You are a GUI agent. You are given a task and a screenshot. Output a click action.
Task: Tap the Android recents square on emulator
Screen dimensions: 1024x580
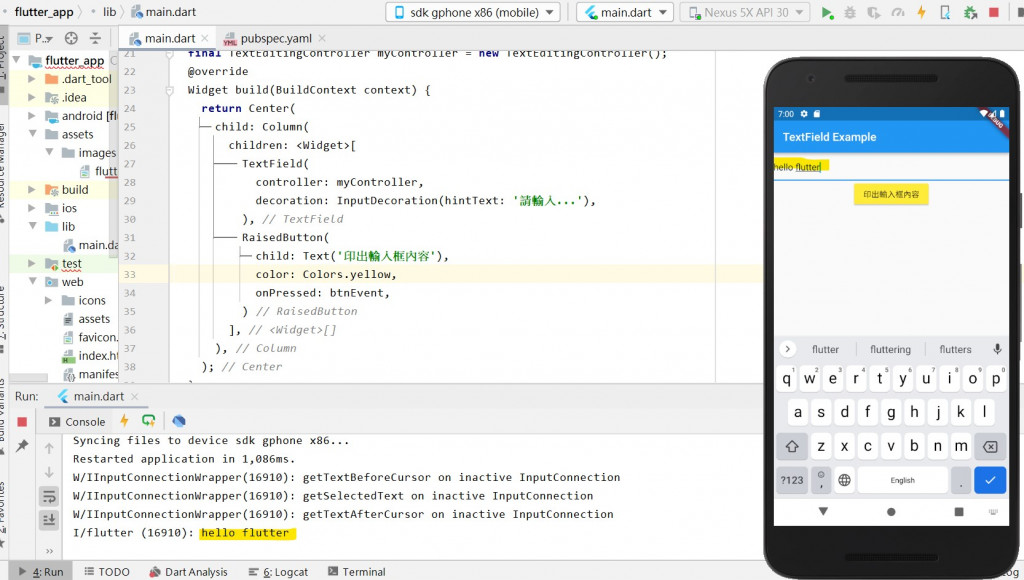pos(959,512)
